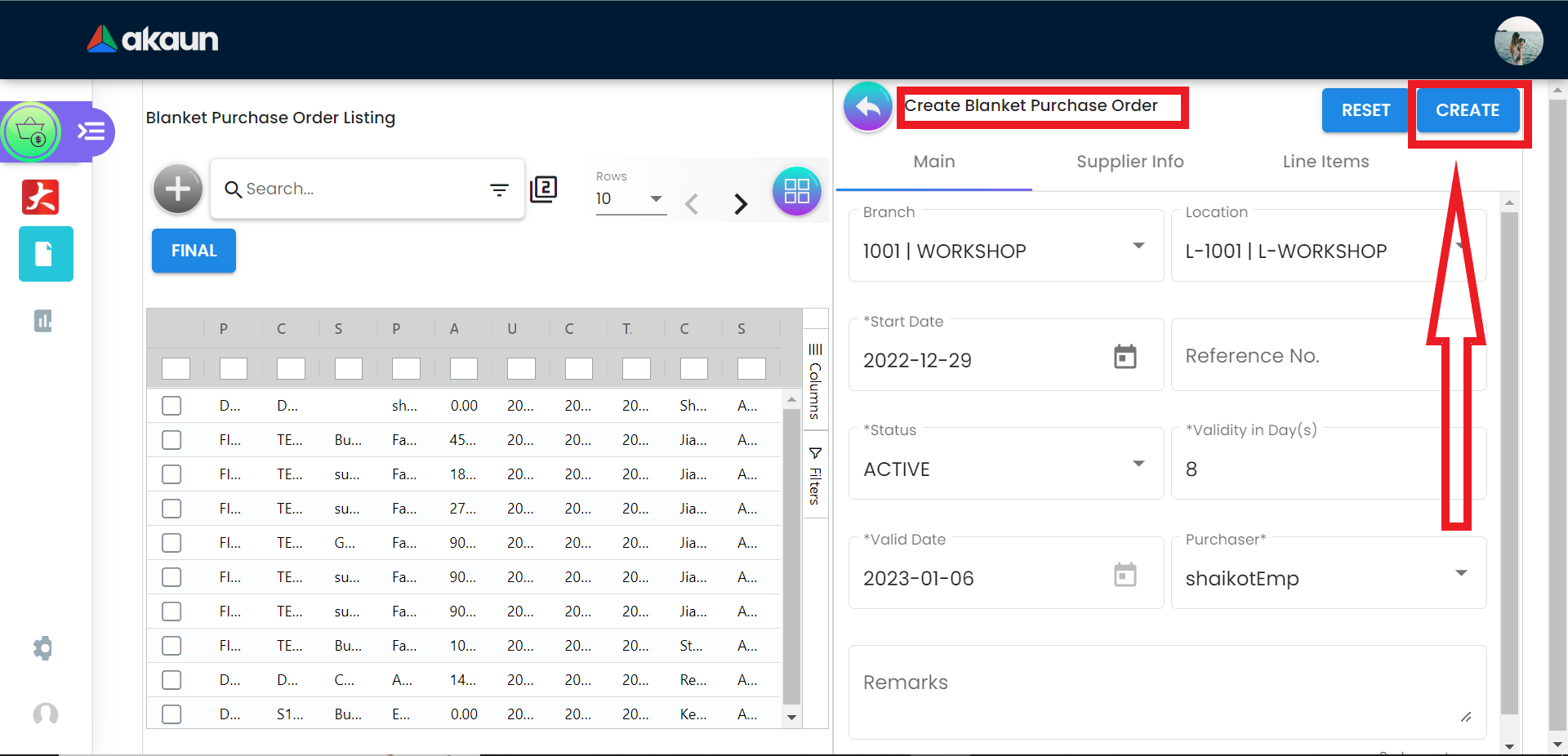Select checkbox for row with amount 45
Viewport: 1568px width, 756px height.
[x=171, y=440]
